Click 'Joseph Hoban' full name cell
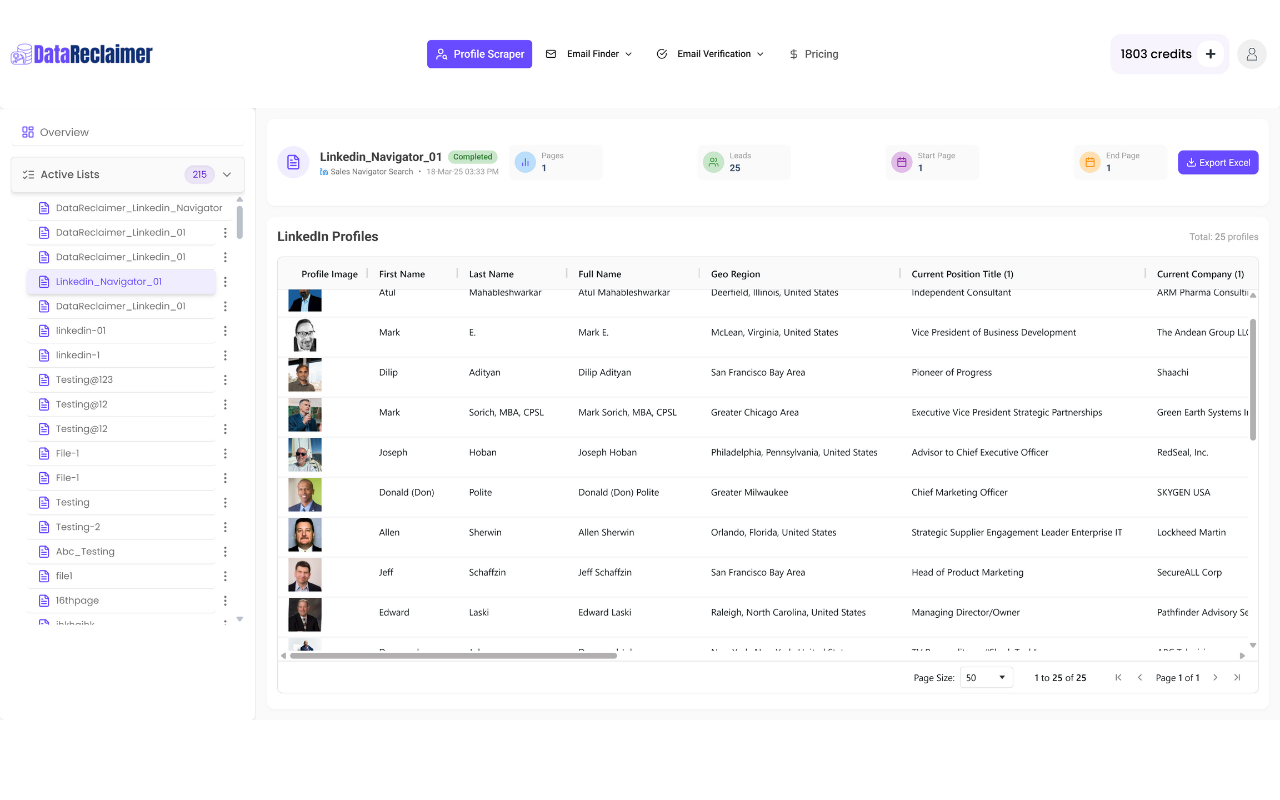 (x=607, y=453)
